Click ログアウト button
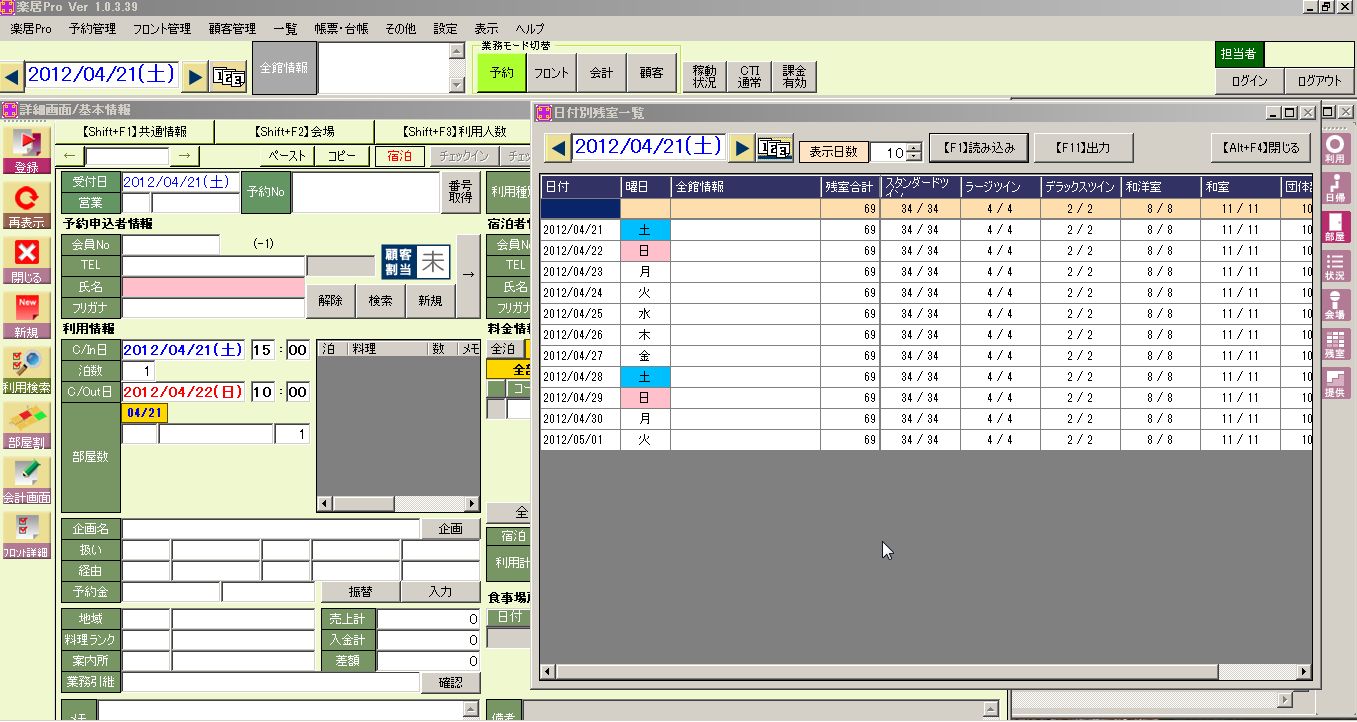Image resolution: width=1357 pixels, height=722 pixels. tap(1319, 82)
